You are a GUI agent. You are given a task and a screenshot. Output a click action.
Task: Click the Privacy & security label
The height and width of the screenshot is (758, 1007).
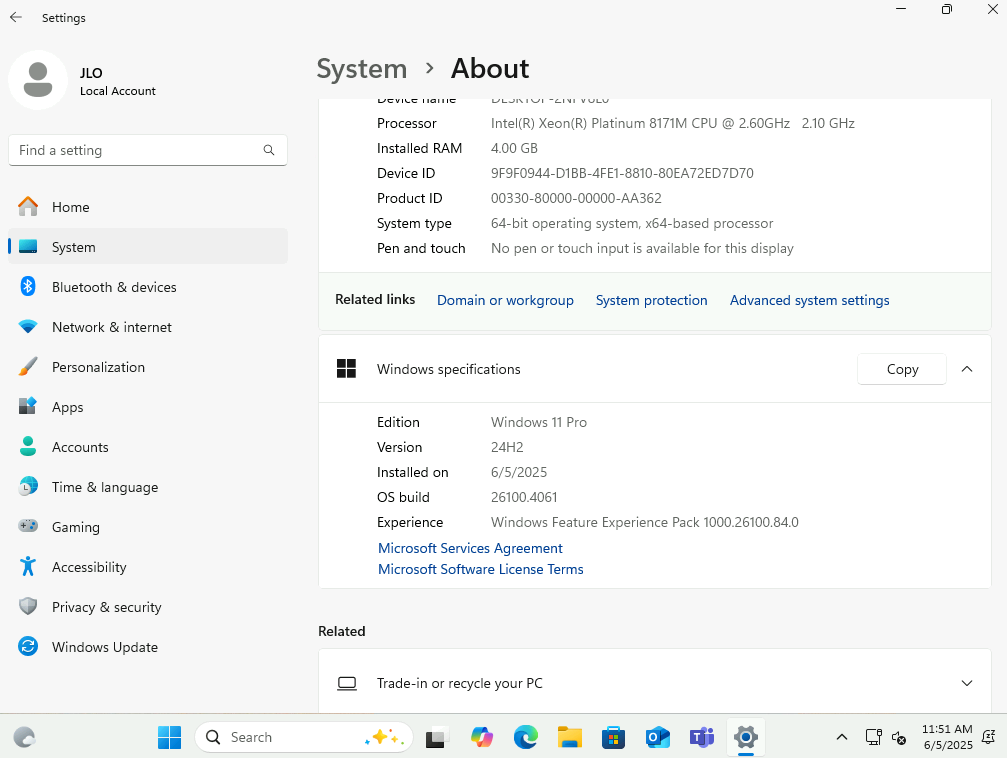tap(107, 607)
